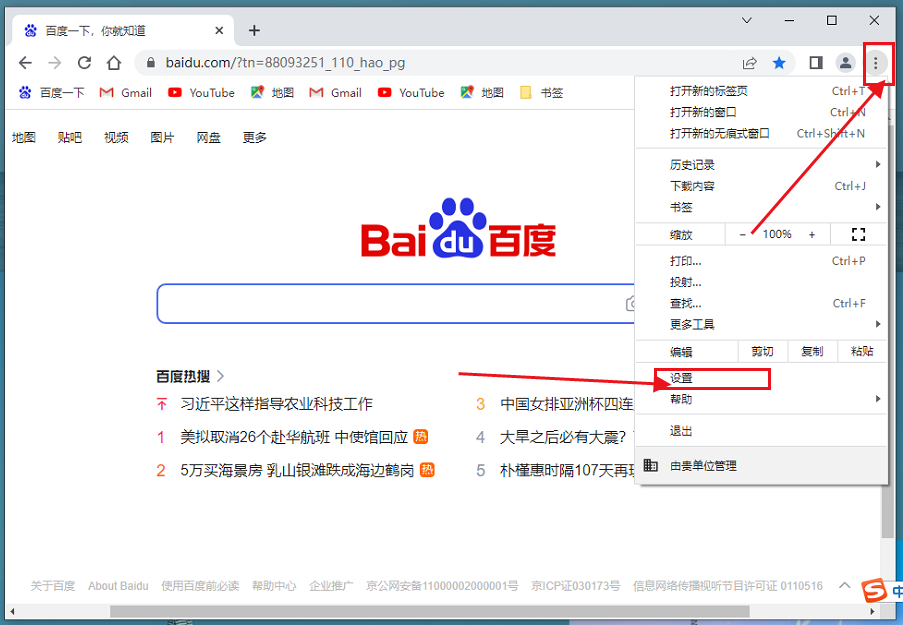
Task: Decrease zoom with minus button
Action: 742,234
